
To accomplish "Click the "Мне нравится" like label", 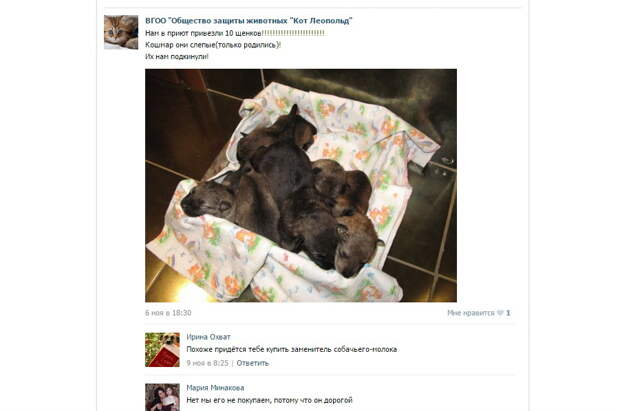I will 471,313.
